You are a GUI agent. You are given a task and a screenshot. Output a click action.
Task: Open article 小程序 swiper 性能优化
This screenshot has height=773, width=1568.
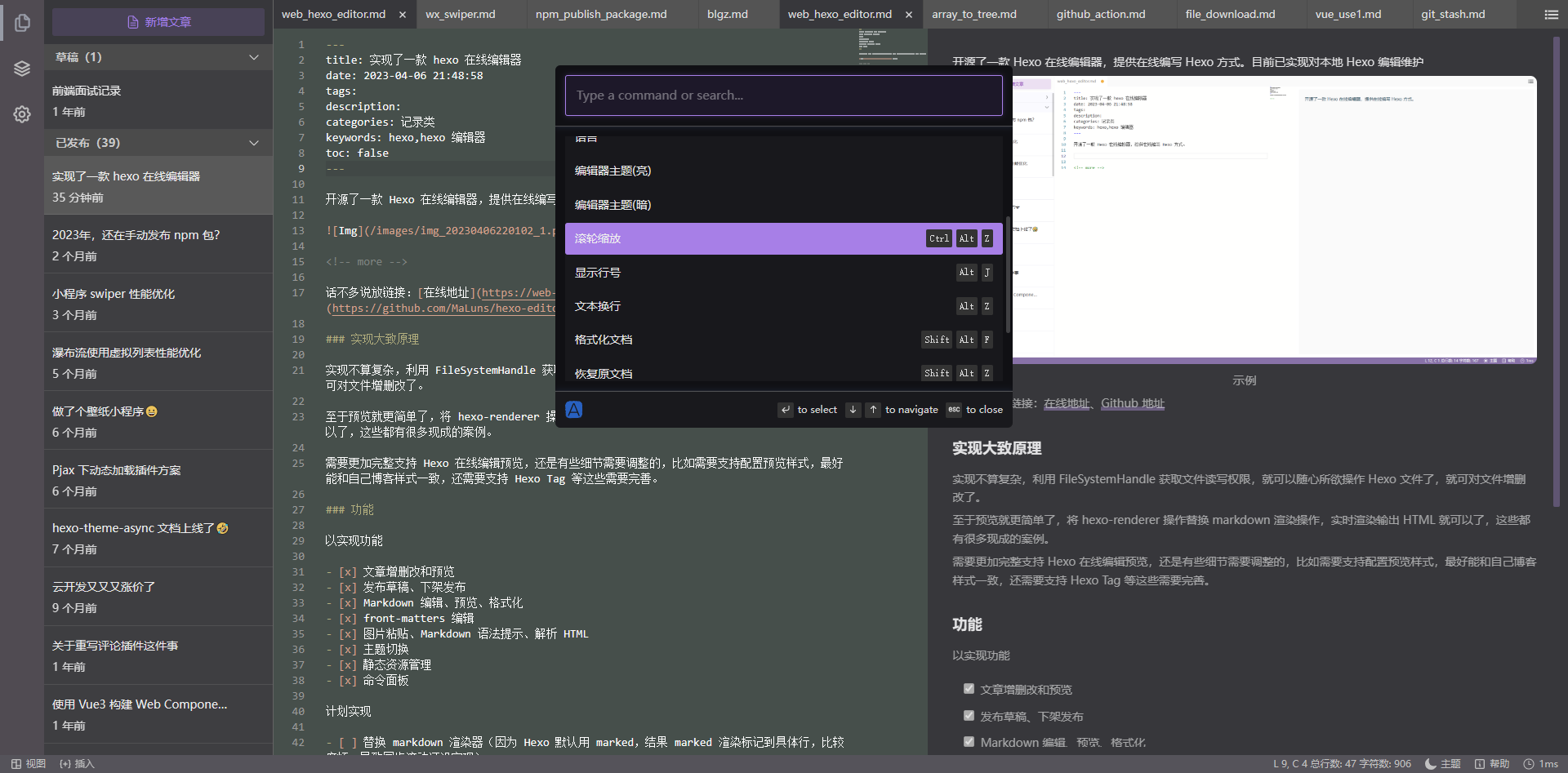point(158,304)
